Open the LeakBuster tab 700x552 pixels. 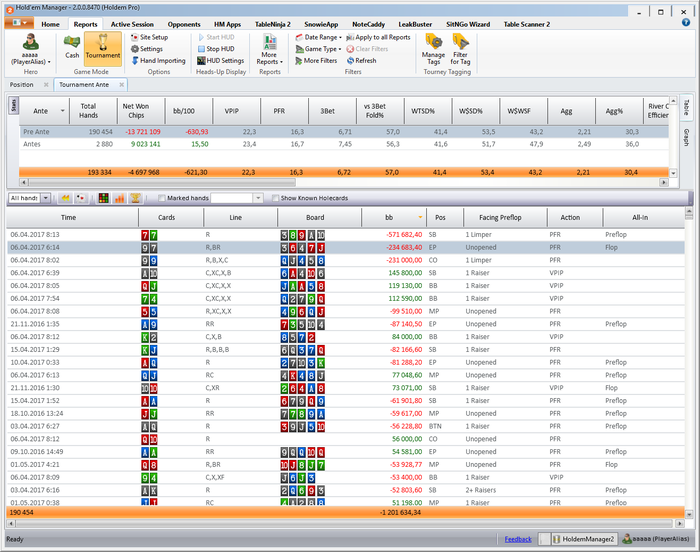pos(415,24)
